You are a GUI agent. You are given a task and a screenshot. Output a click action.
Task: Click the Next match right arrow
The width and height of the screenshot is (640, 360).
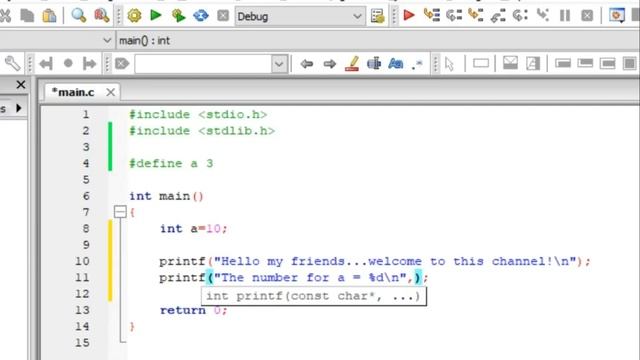[329, 64]
